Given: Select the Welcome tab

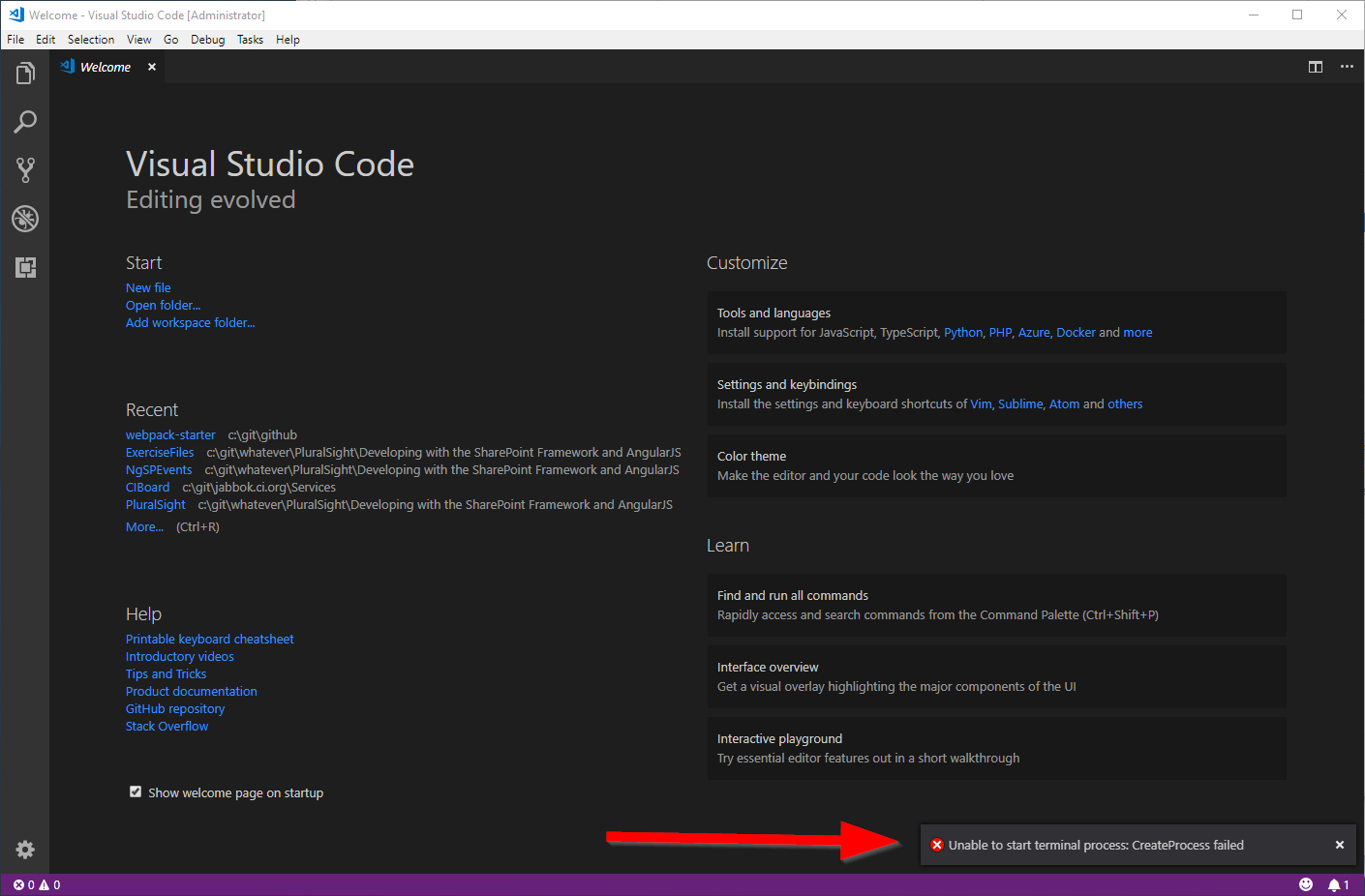Looking at the screenshot, I should coord(106,67).
